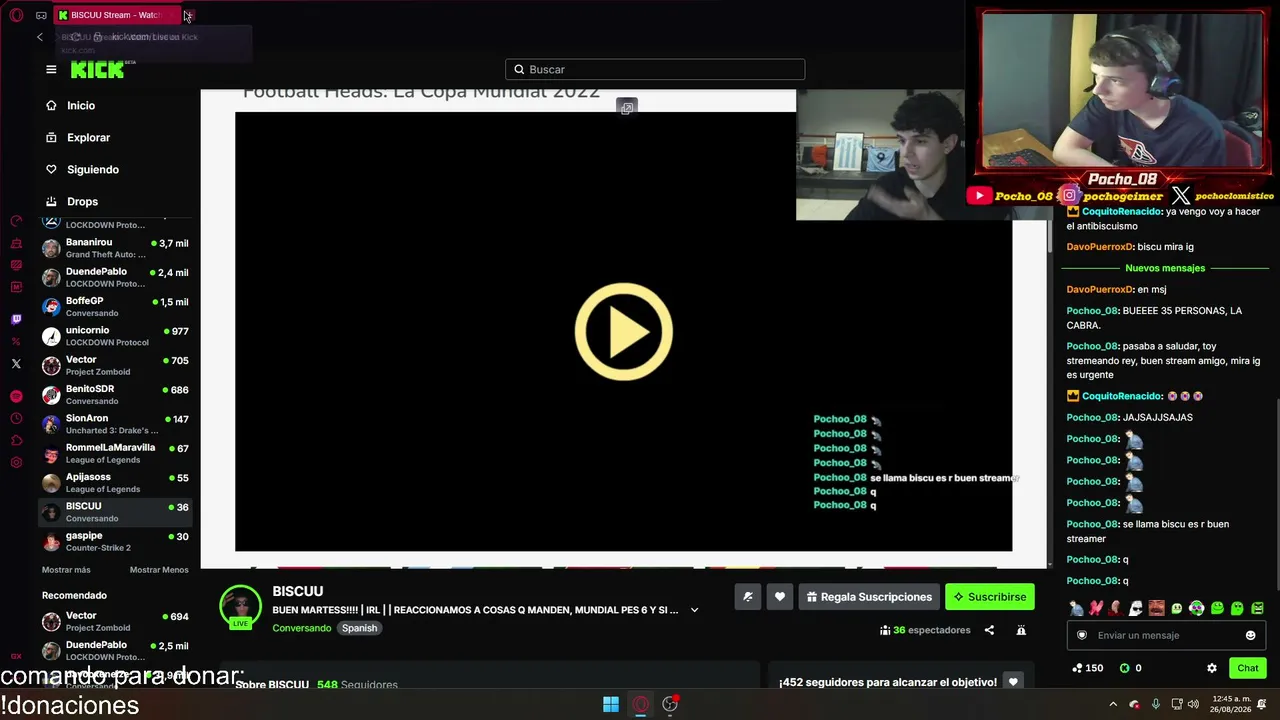
Task: Expand the stream title with the chevron
Action: pyautogui.click(x=694, y=610)
